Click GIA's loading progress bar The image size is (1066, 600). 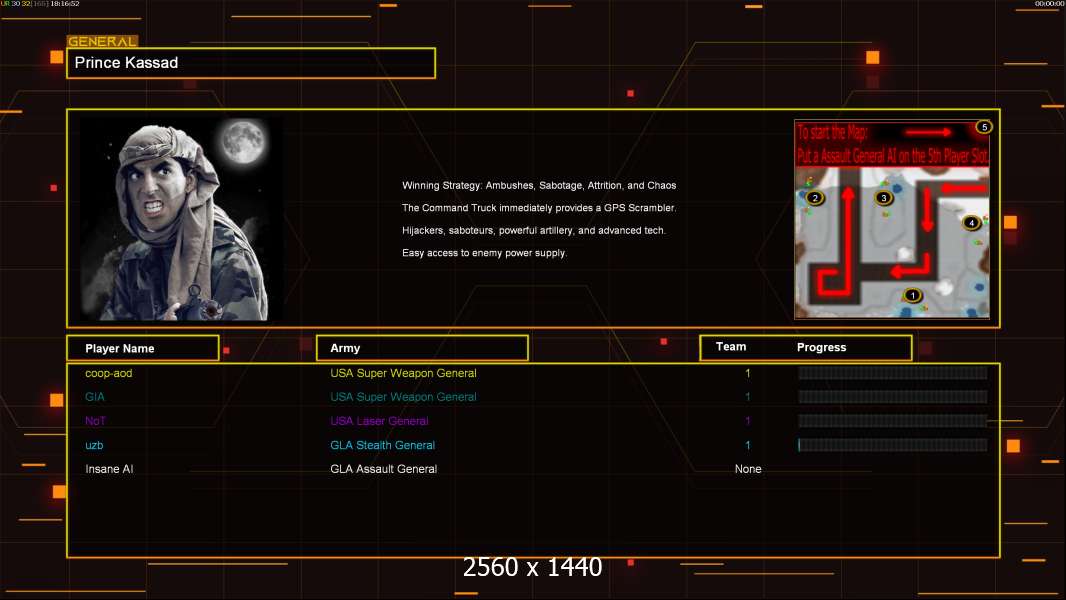click(x=893, y=396)
